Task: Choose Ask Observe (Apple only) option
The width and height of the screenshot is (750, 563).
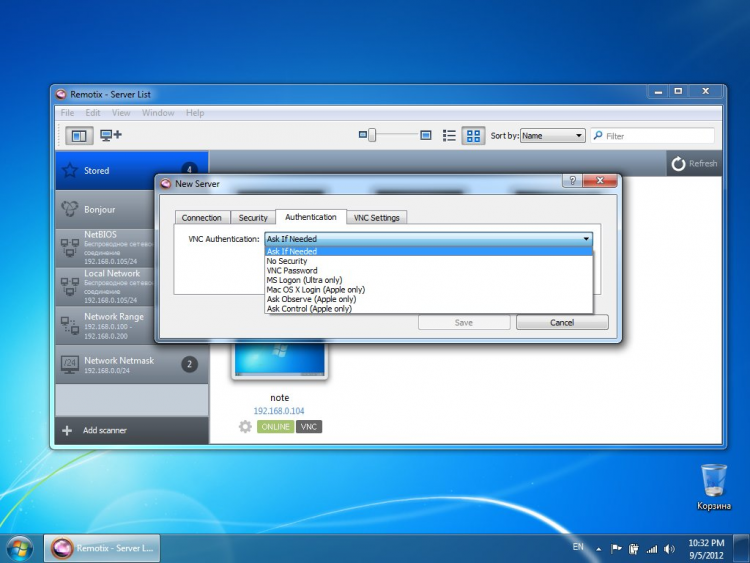Action: click(429, 299)
